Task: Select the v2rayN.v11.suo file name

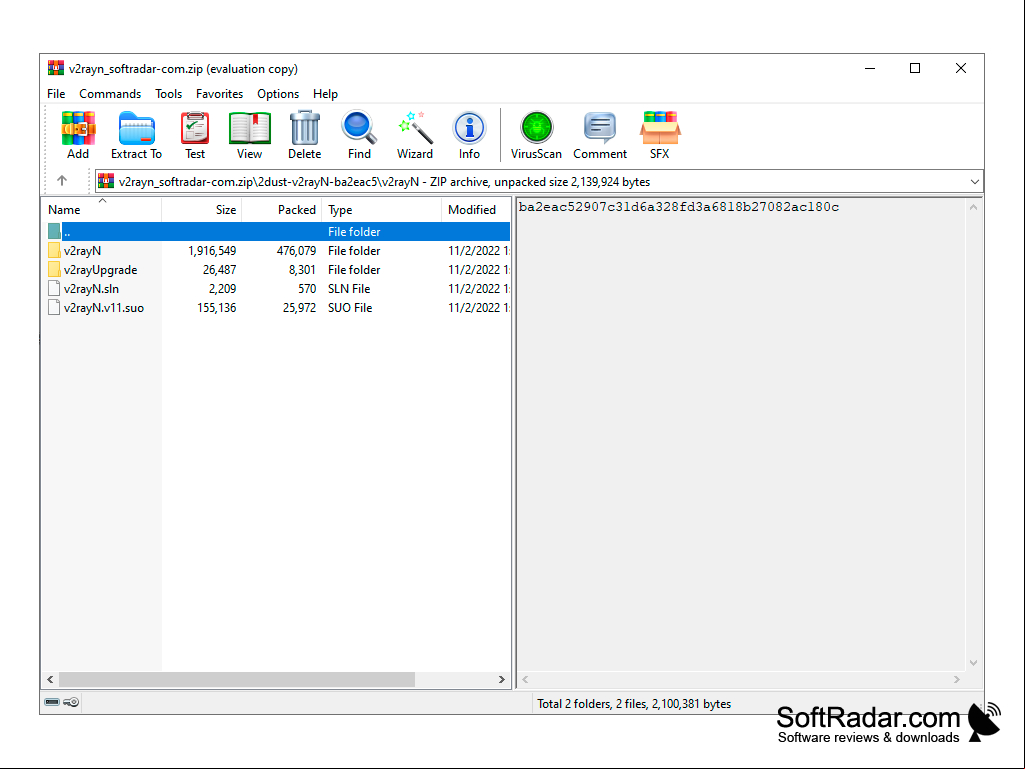Action: coord(104,307)
